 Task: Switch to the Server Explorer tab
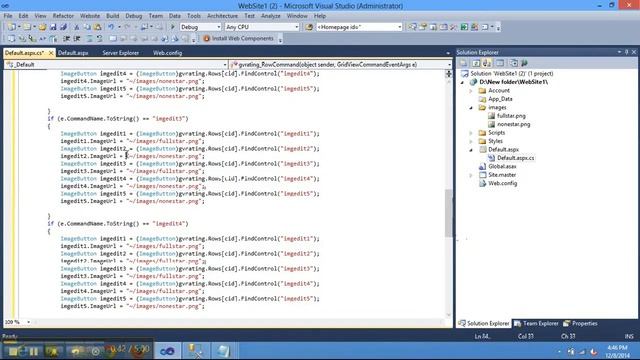point(120,53)
